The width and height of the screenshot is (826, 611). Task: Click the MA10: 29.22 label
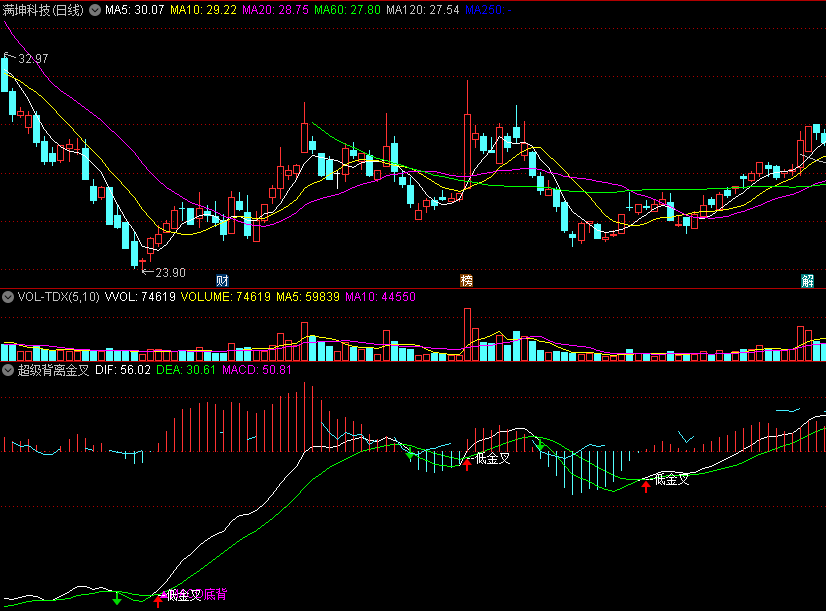(203, 10)
